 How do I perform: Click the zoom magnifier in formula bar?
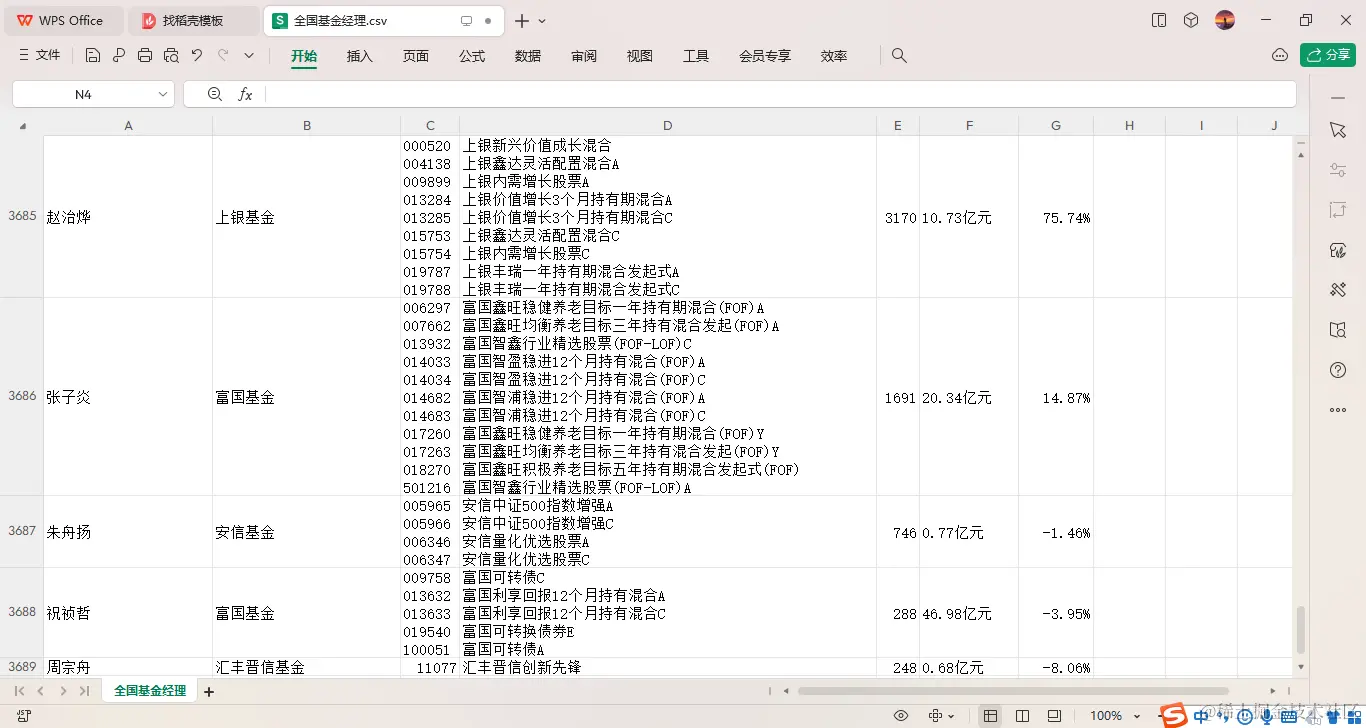[214, 94]
